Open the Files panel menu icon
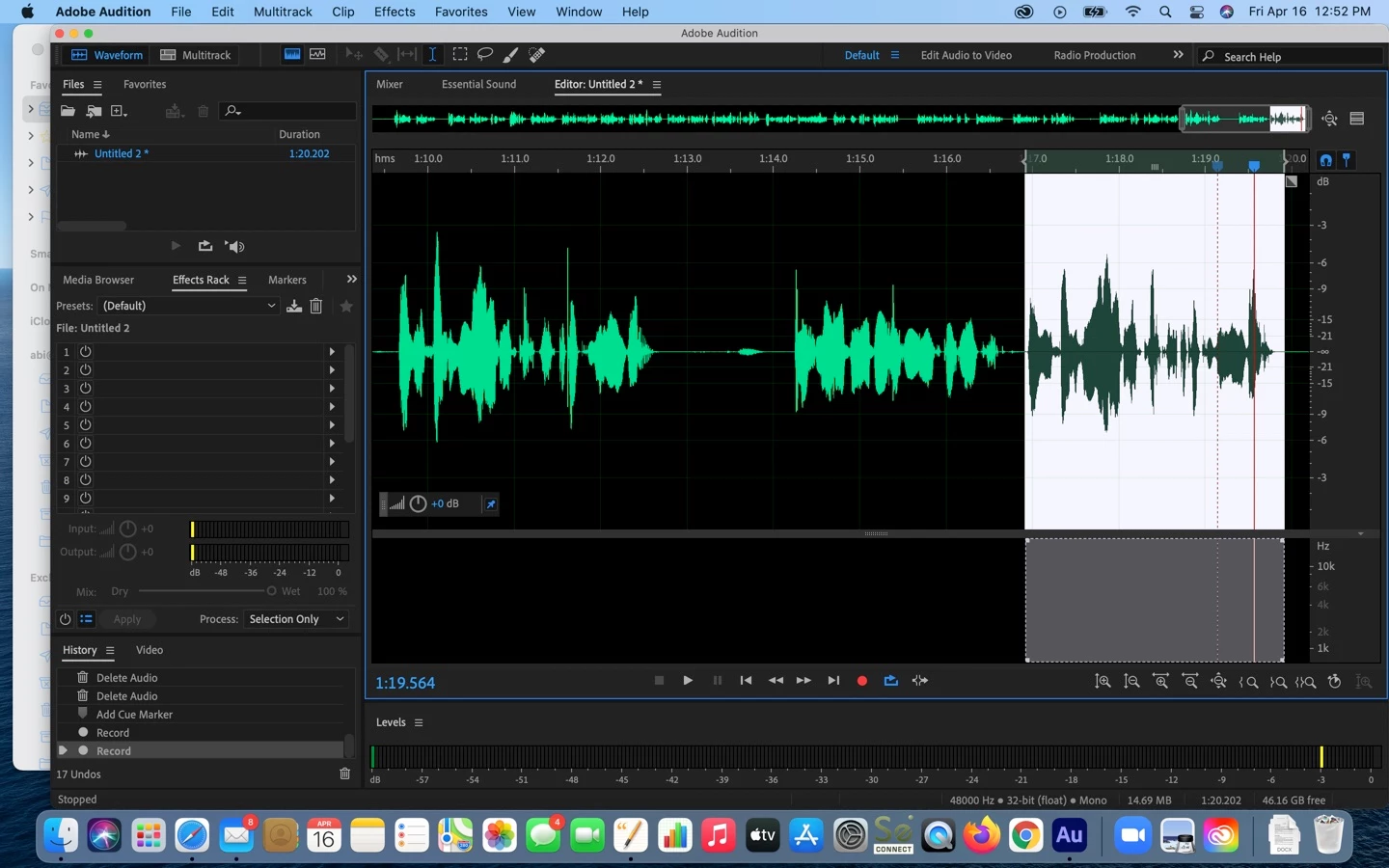Viewport: 1389px width, 868px height. click(x=97, y=85)
